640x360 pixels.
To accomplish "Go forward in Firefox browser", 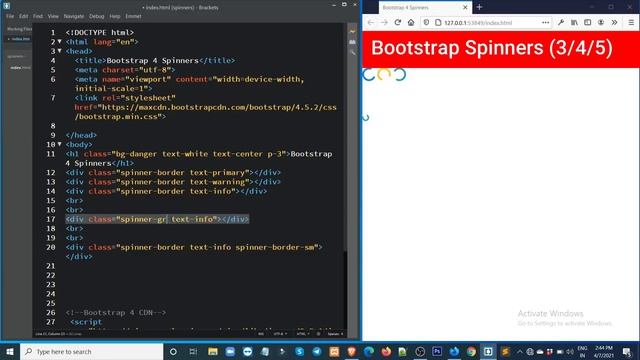I will coord(384,23).
